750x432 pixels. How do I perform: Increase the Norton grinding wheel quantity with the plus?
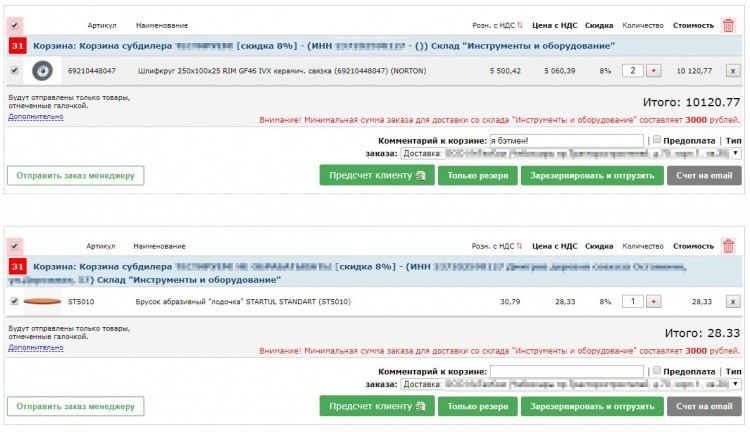coord(653,71)
